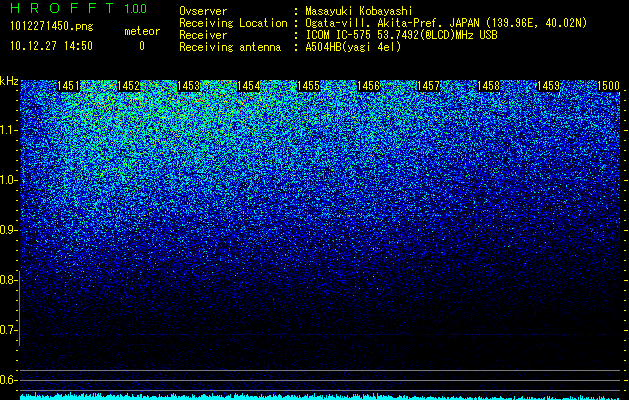Click observer name Masayuki Kobayashi
629x400 pixels.
[x=359, y=11]
